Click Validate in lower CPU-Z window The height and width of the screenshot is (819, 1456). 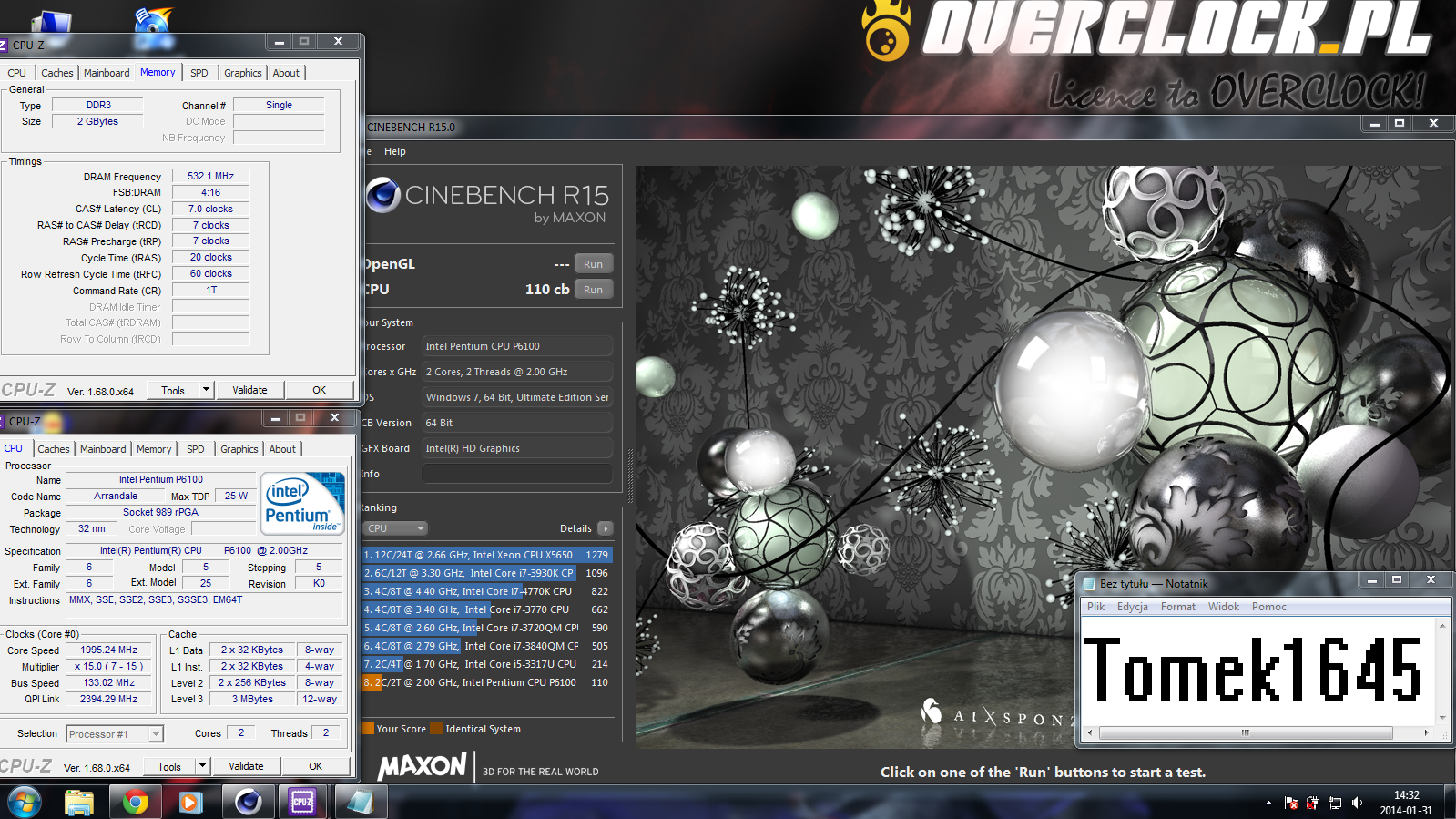[x=246, y=766]
